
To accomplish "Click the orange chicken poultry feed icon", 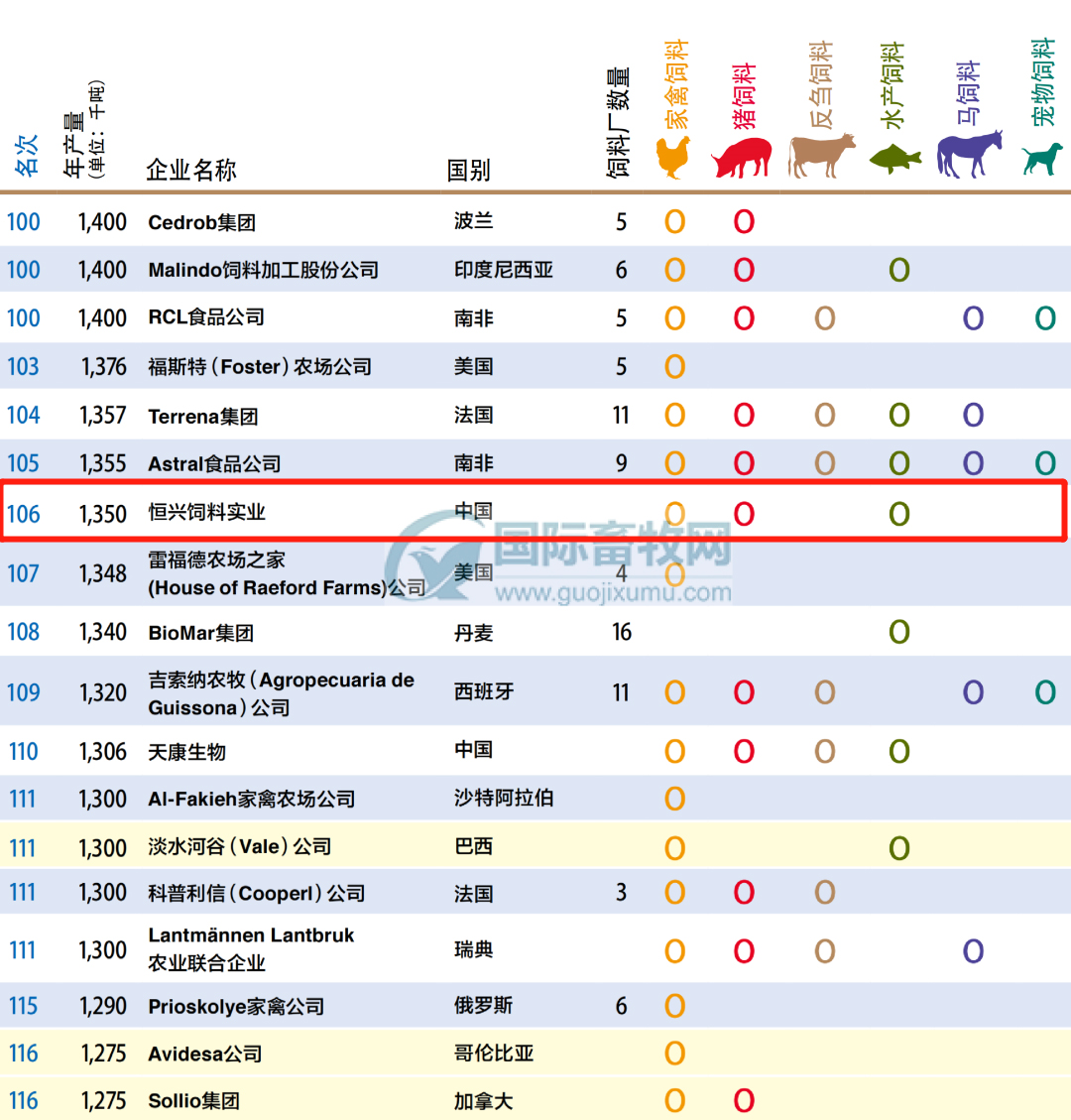I will 673,157.
